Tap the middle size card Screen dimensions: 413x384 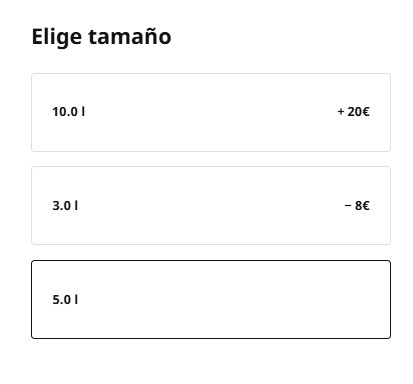click(211, 206)
